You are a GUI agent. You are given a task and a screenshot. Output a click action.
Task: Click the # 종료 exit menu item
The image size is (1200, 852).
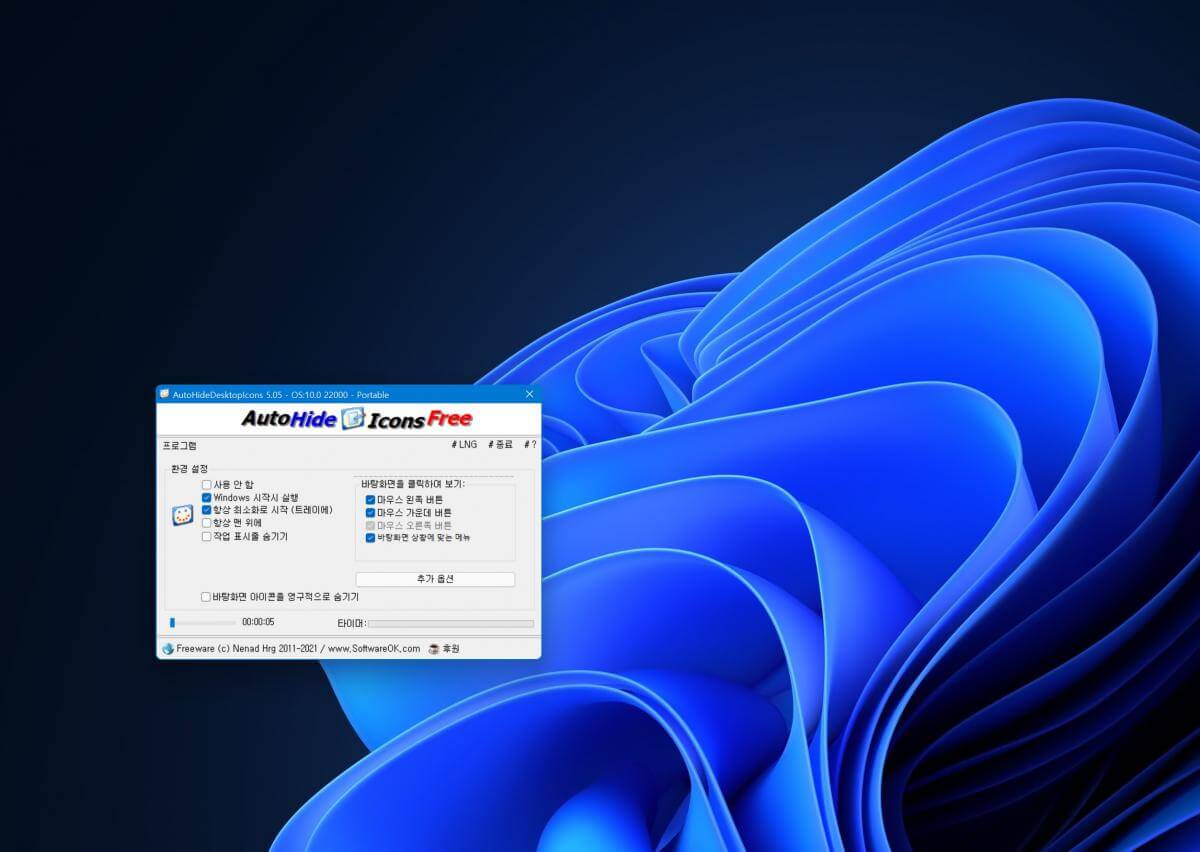pos(500,445)
